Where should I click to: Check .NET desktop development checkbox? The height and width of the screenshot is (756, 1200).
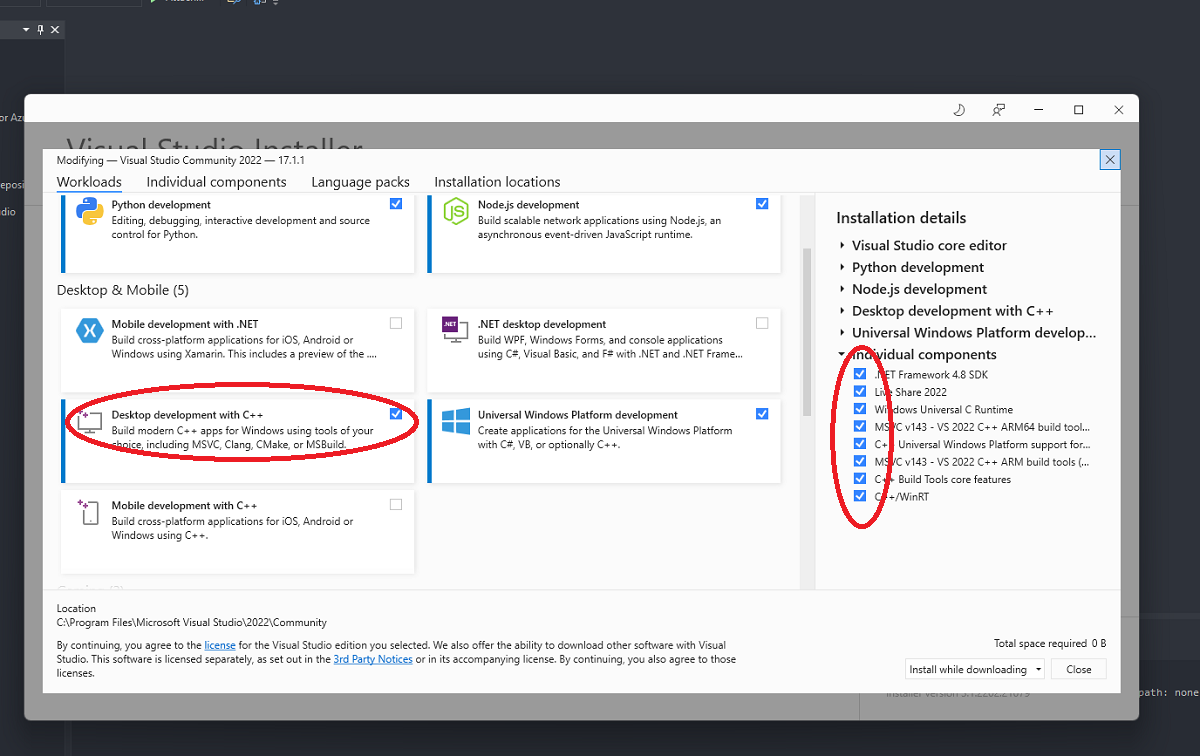(762, 323)
